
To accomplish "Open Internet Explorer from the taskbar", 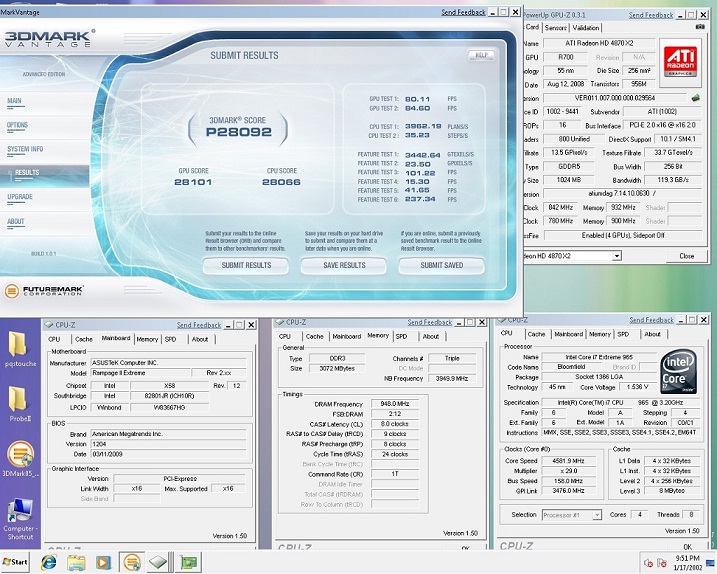I will point(48,562).
